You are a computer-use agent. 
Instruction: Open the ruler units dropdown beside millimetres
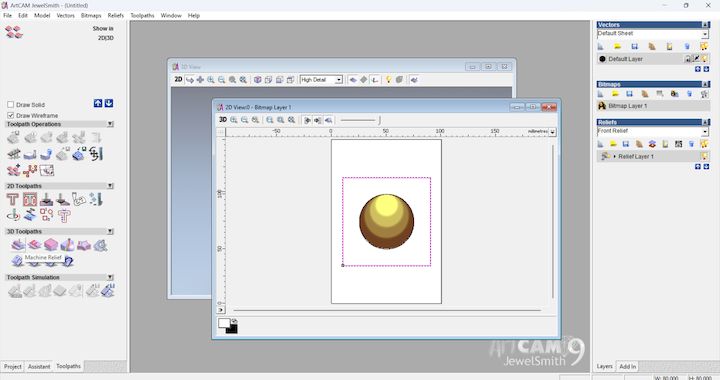pos(552,132)
